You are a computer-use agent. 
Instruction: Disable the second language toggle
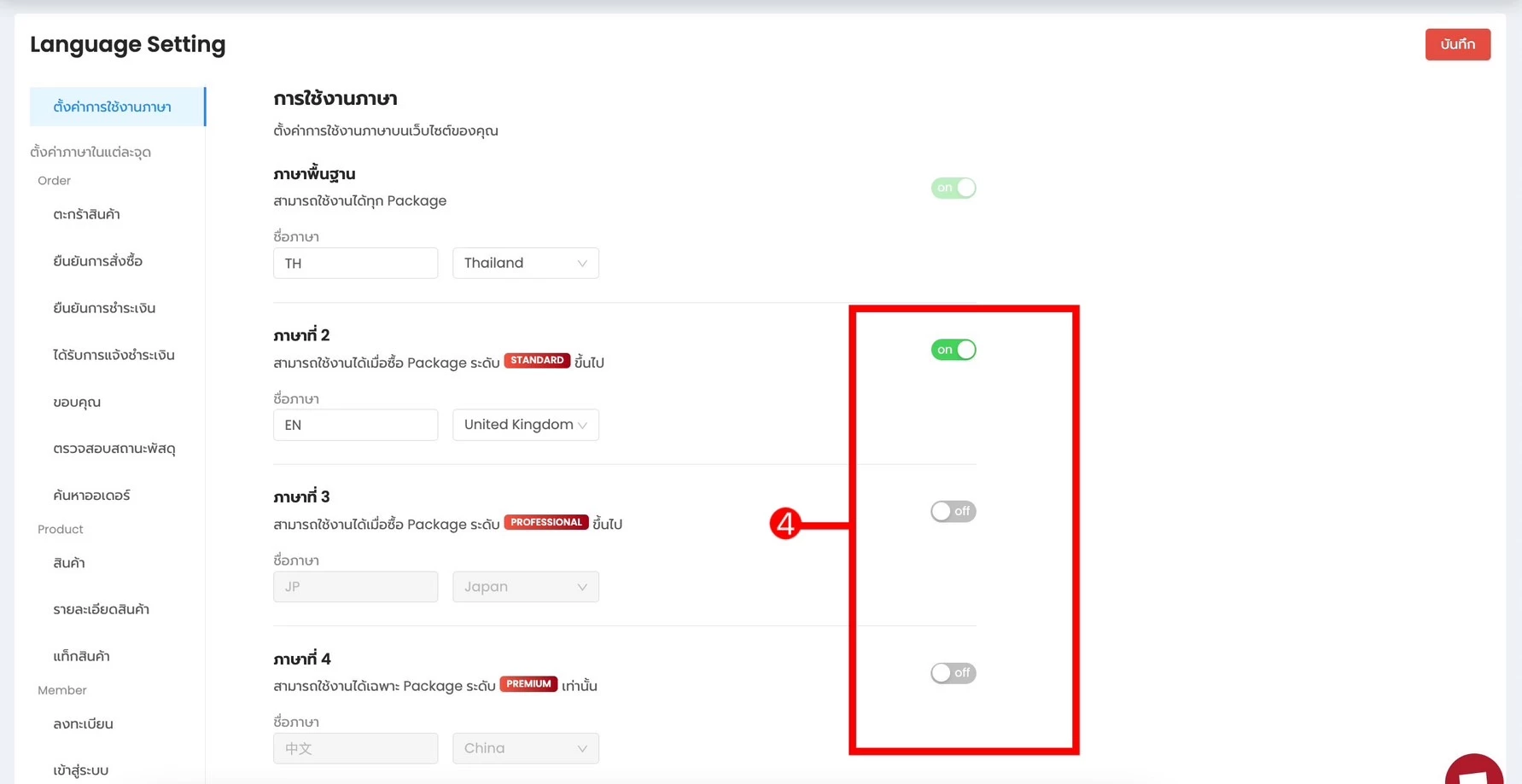(x=953, y=350)
